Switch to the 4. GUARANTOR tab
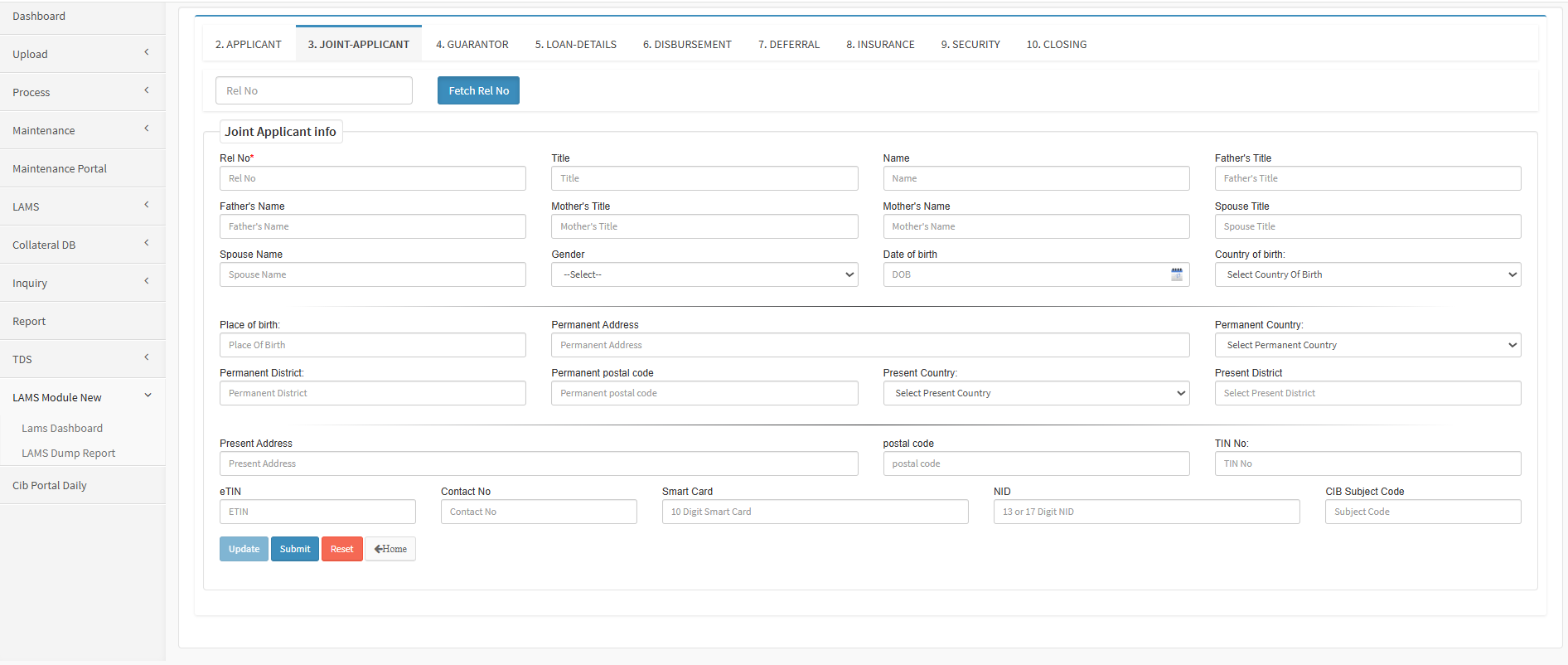1568x665 pixels. 472,45
